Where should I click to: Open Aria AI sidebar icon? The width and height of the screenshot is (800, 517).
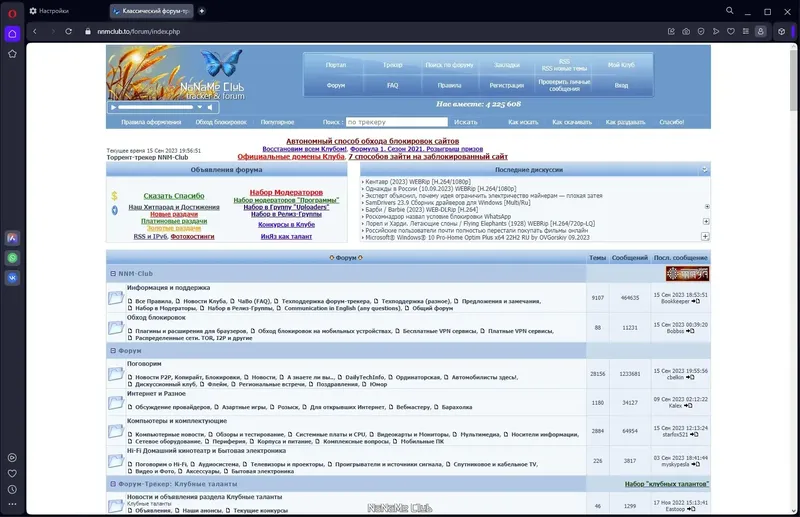12,238
